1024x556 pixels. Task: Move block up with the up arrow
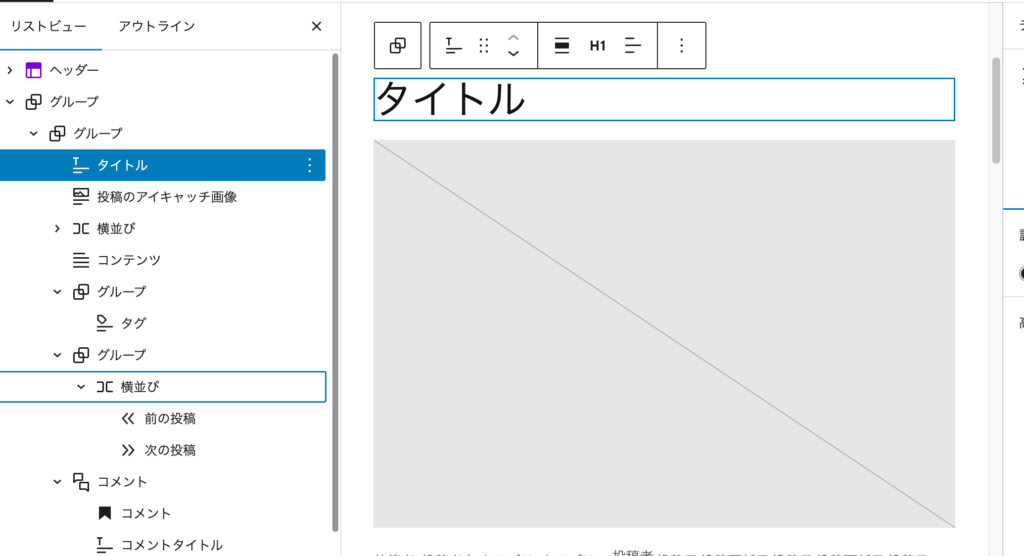(513, 37)
